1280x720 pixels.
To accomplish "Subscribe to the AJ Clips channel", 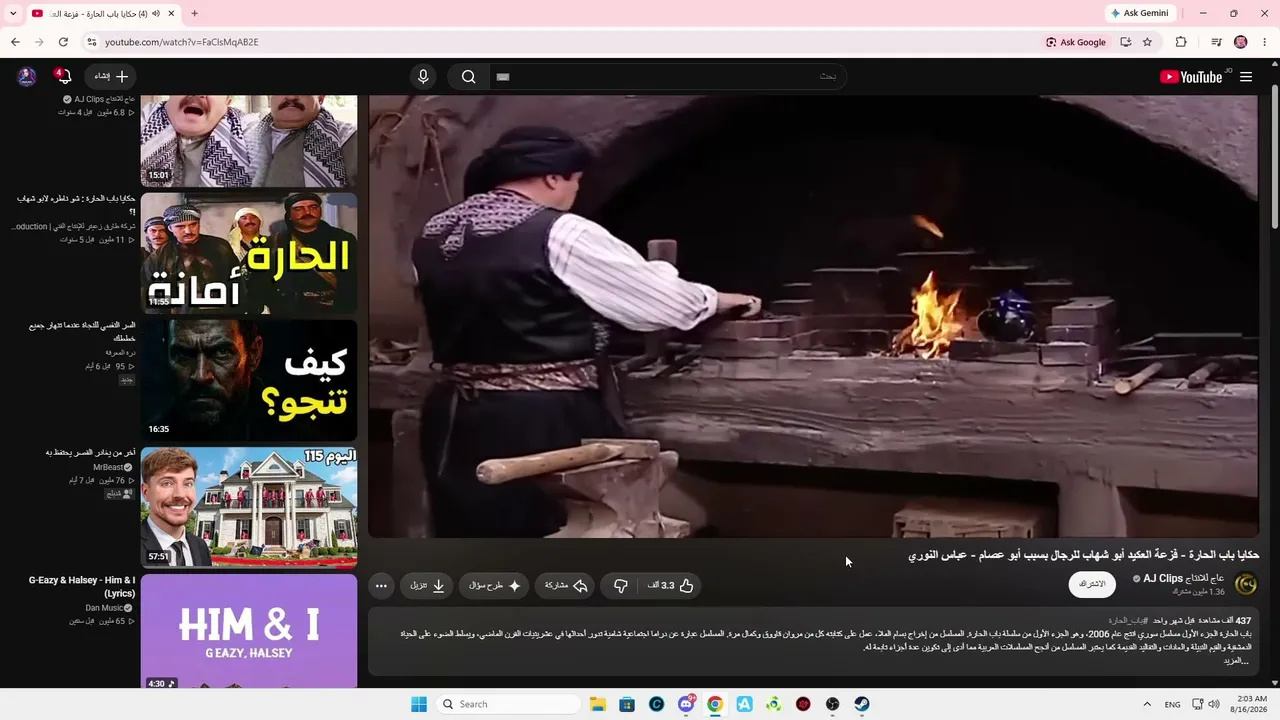I will pos(1092,584).
